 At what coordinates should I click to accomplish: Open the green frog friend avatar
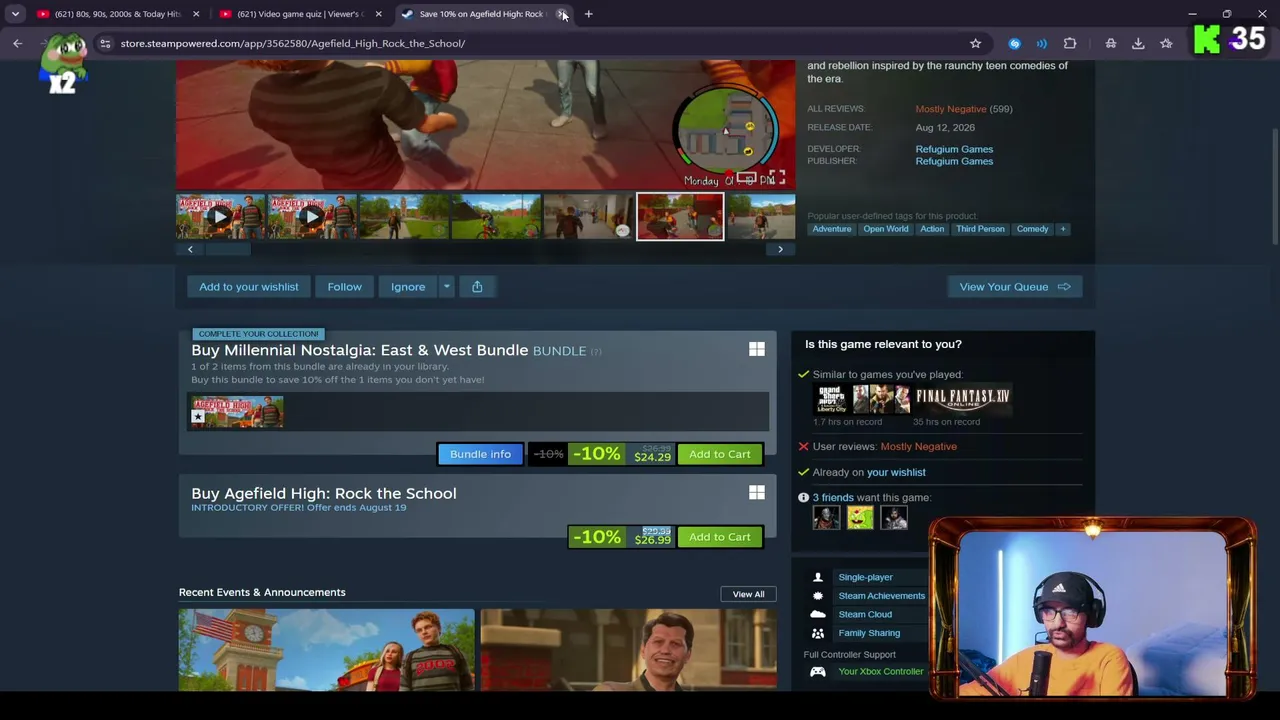860,518
